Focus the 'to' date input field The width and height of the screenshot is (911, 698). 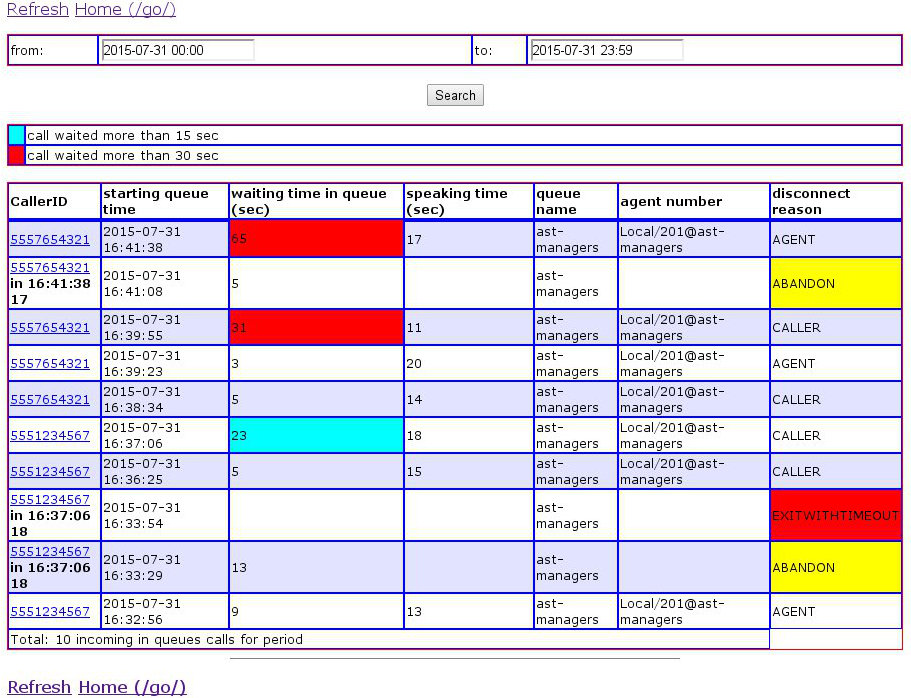click(x=606, y=50)
